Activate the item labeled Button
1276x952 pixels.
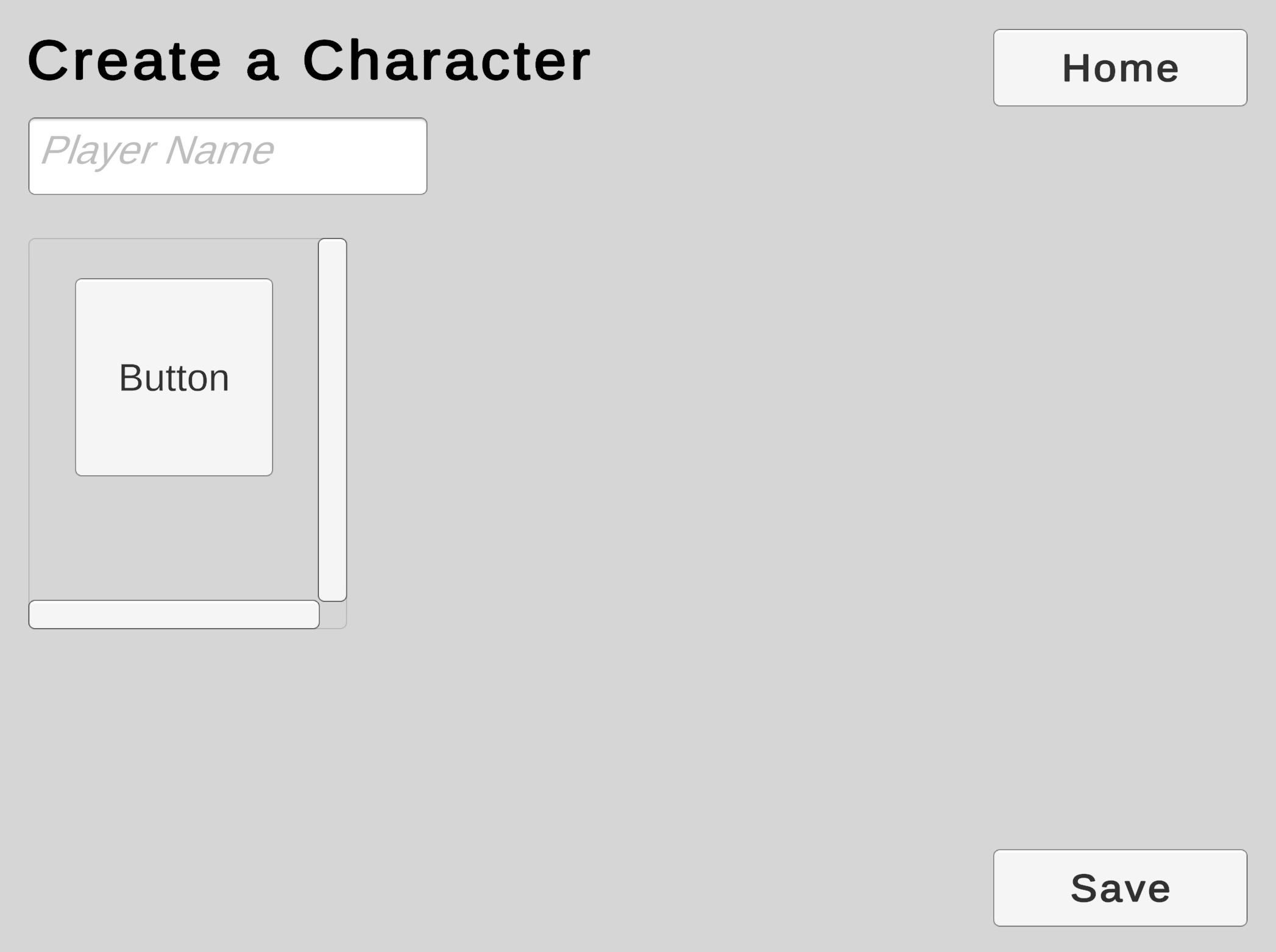click(174, 377)
